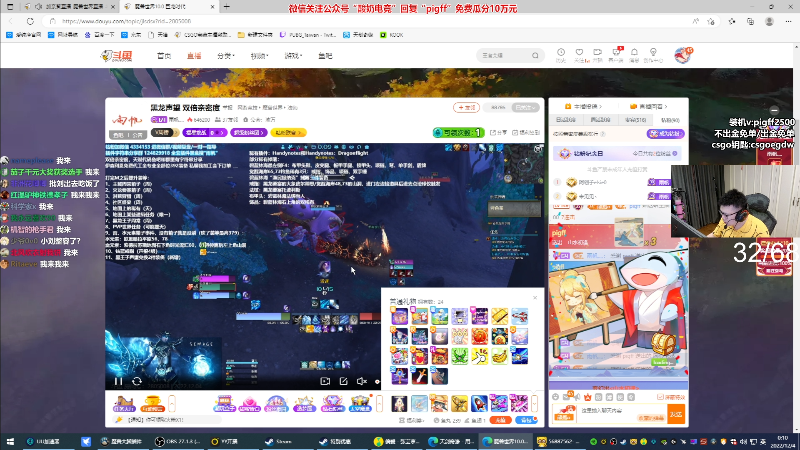Select the gold bar gift in popup

point(499,316)
